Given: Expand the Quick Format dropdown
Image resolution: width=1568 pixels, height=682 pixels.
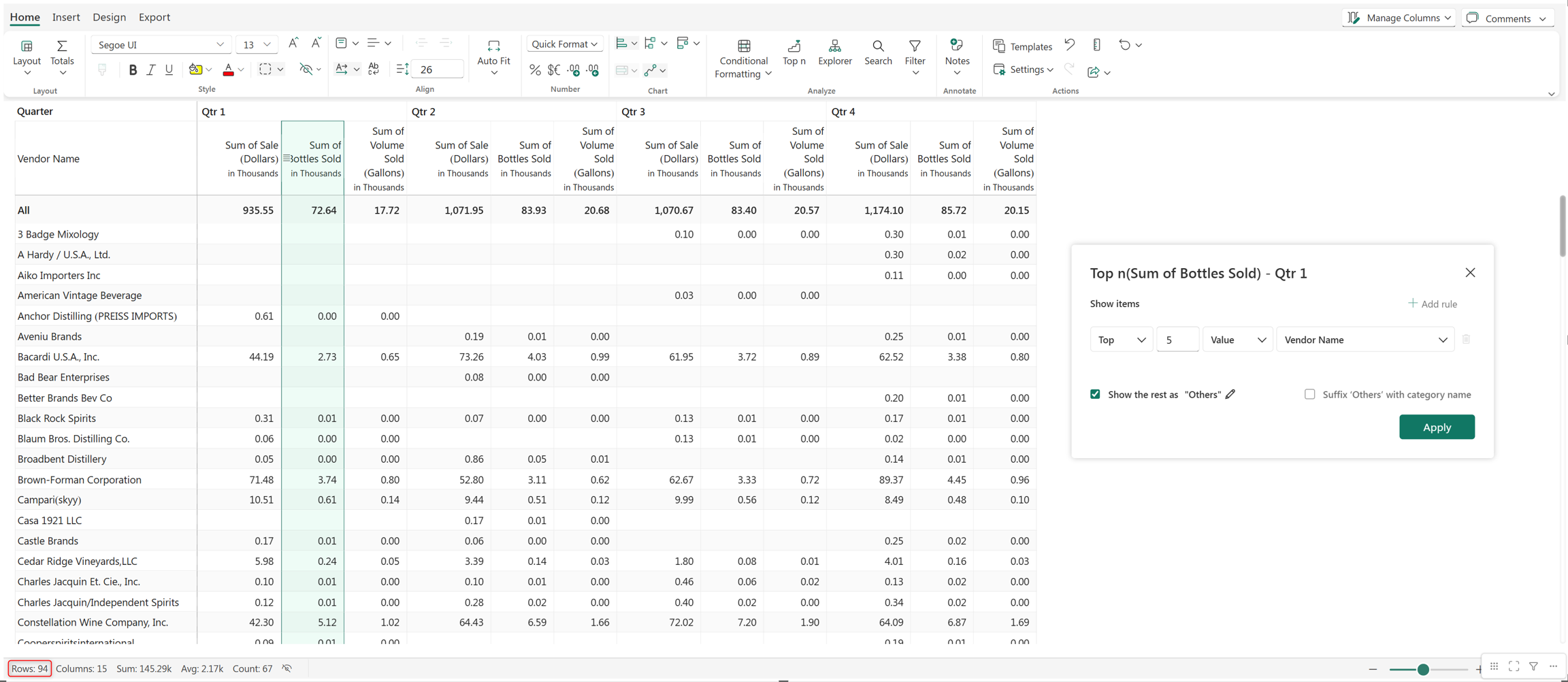Looking at the screenshot, I should pos(564,44).
